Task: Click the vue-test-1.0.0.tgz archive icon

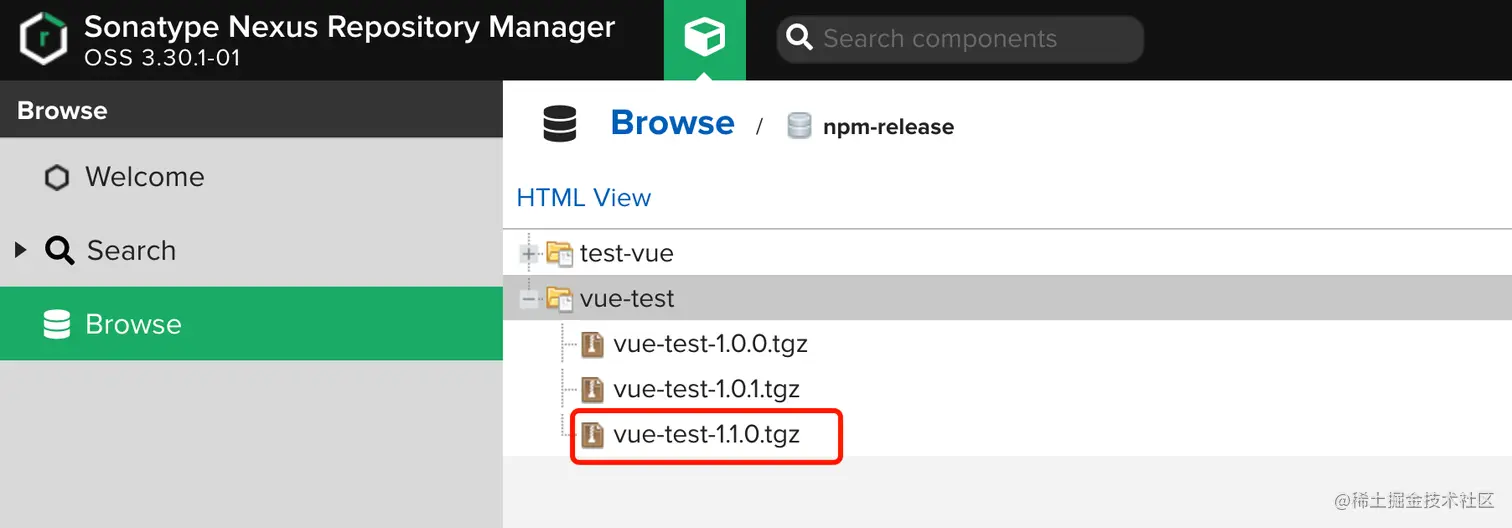Action: (x=593, y=344)
